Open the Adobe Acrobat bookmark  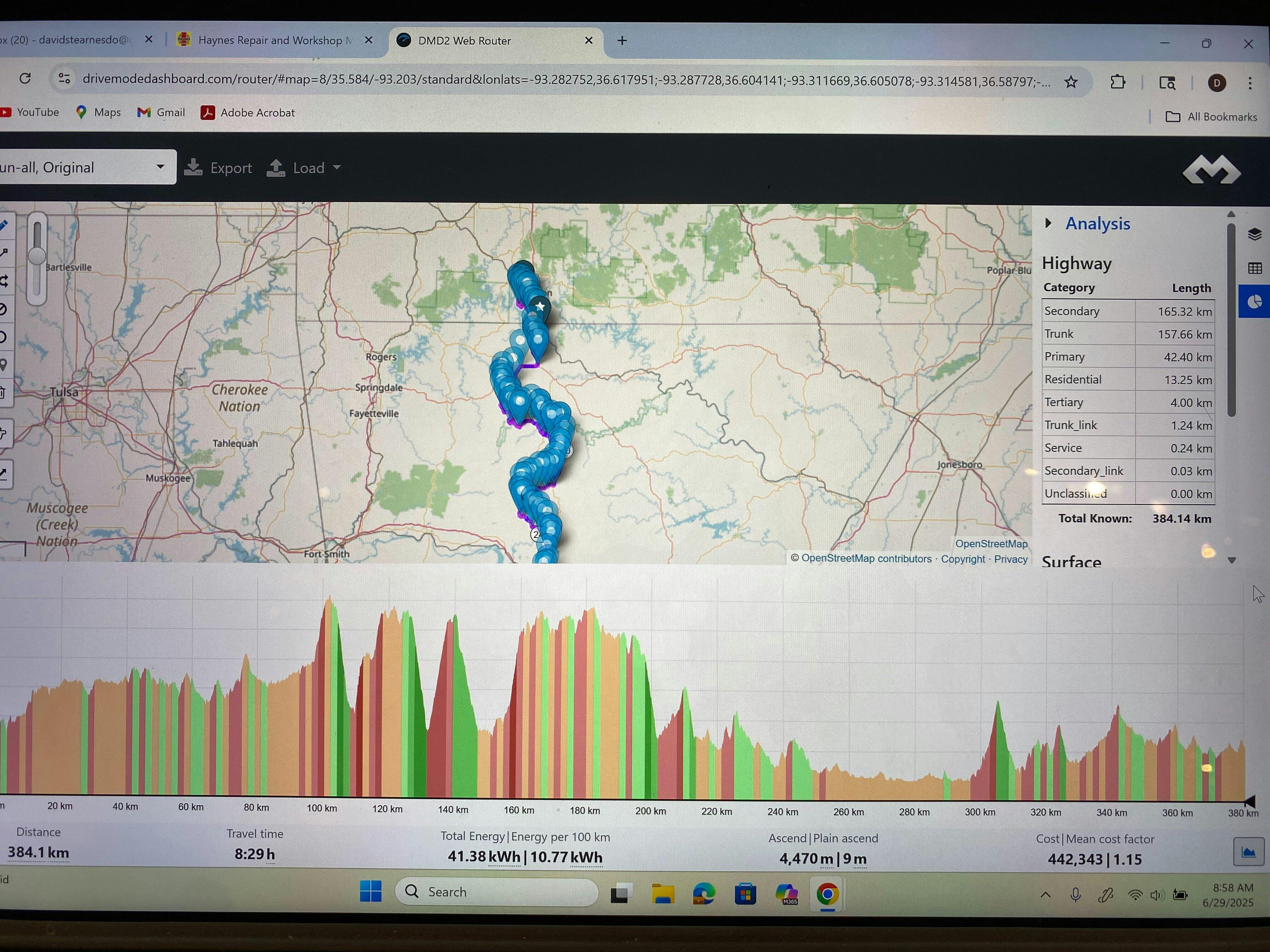248,112
